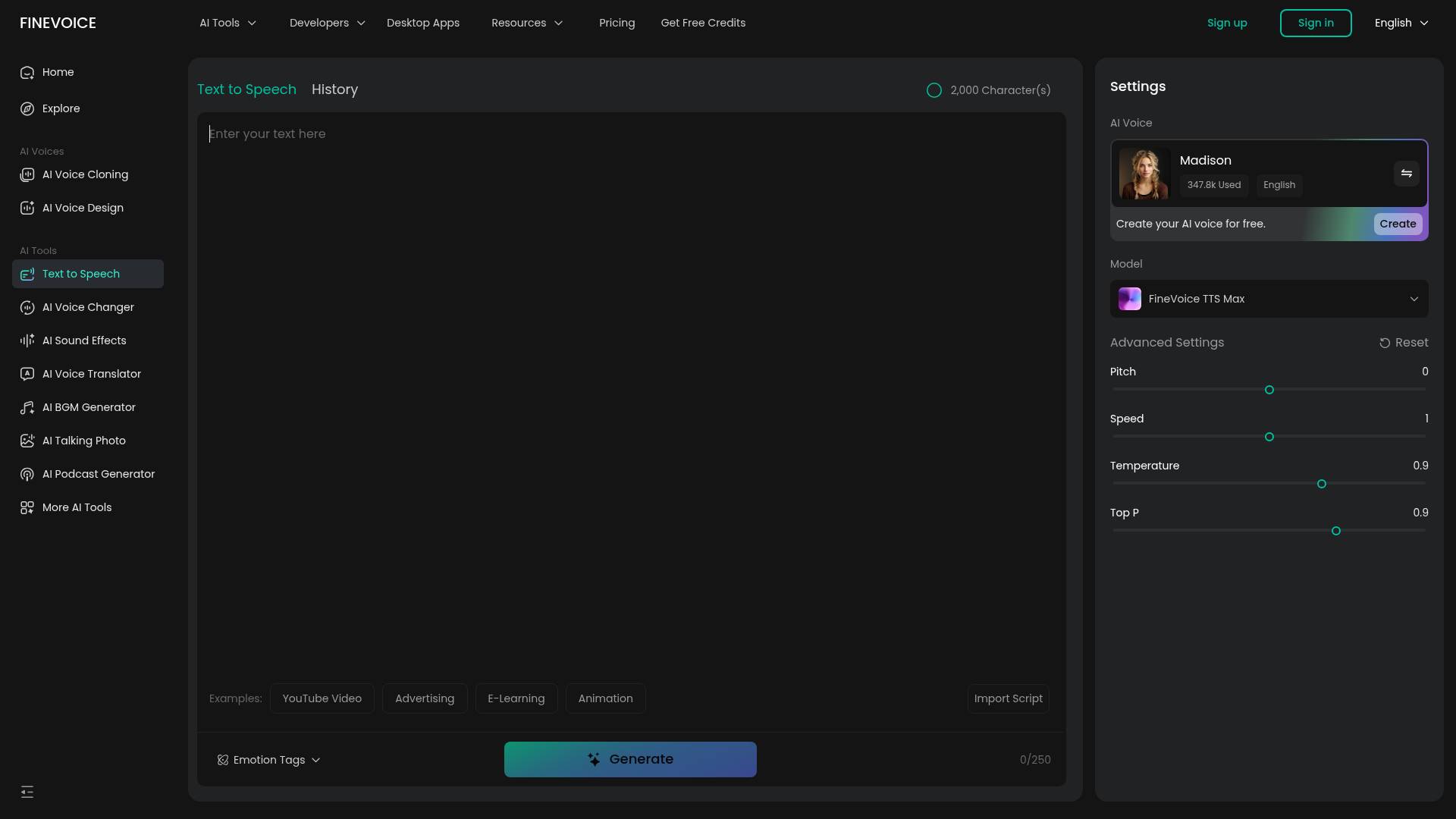
Task: Click the Sign up link
Action: pos(1227,23)
